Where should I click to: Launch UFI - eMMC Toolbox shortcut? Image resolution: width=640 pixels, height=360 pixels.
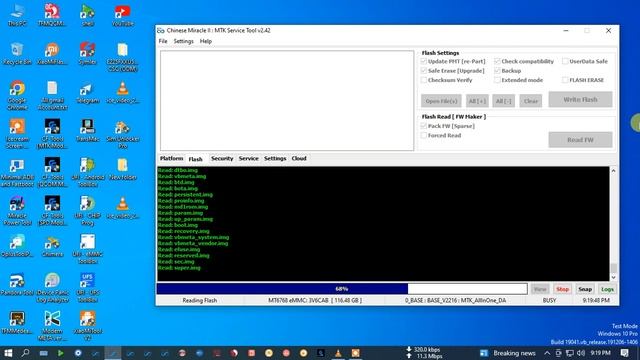coord(87,249)
